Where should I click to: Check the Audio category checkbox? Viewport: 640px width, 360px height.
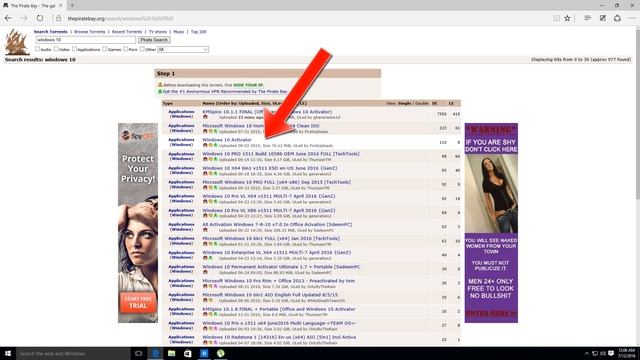coord(38,49)
